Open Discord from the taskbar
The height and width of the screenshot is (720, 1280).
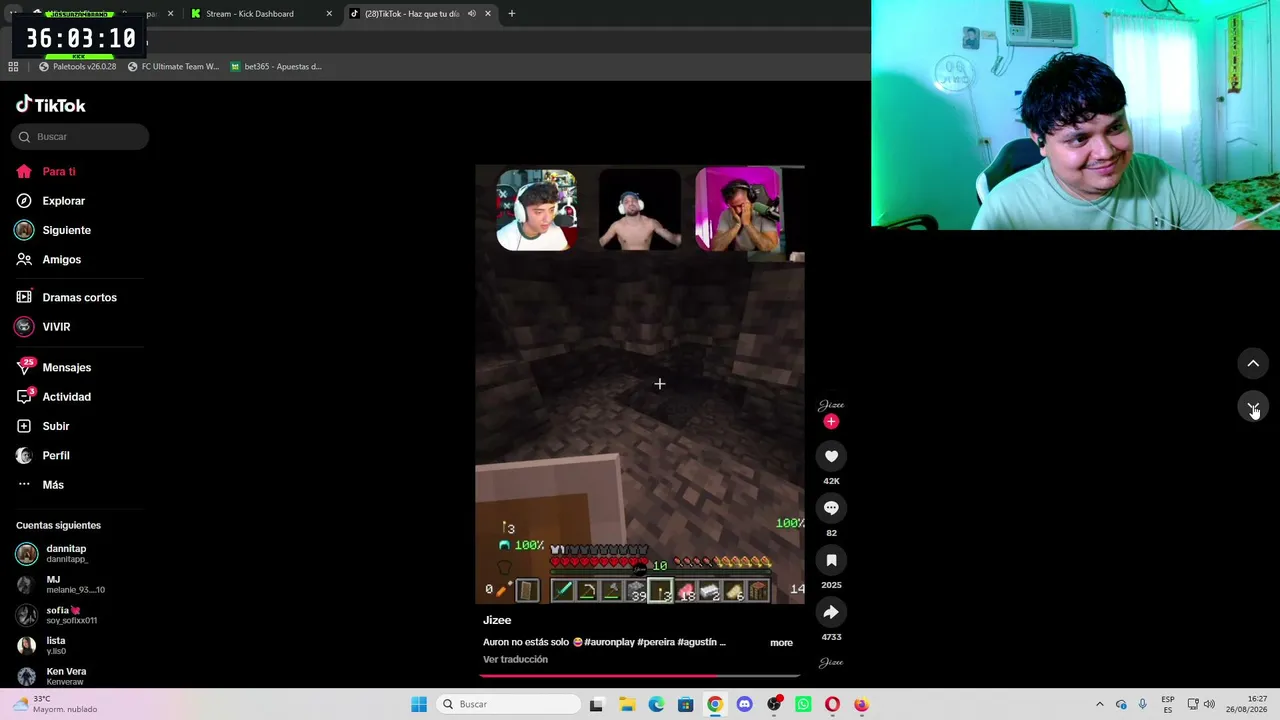coord(744,705)
